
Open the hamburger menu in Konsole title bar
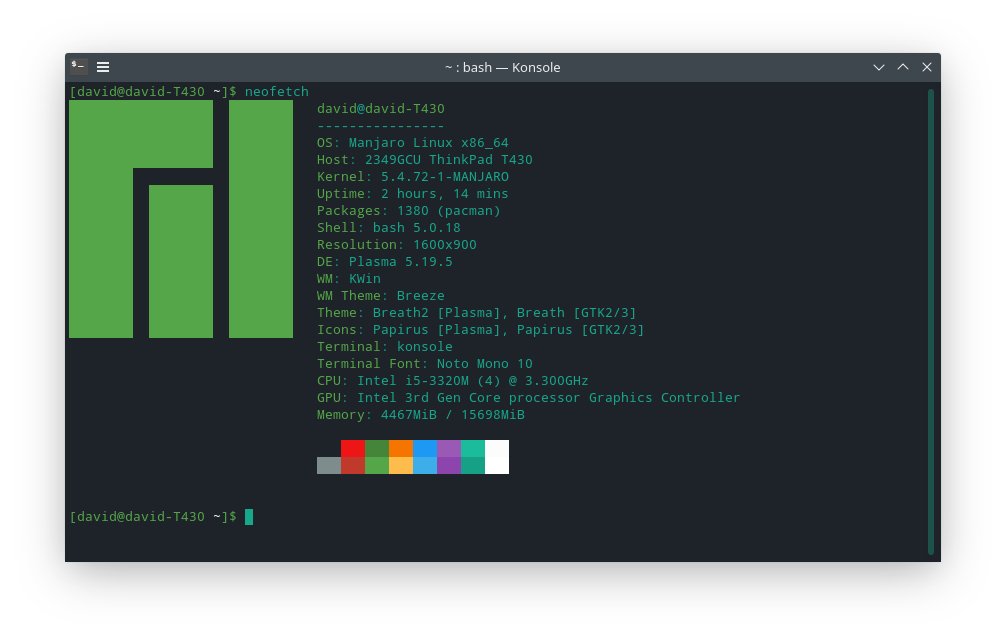click(x=103, y=67)
